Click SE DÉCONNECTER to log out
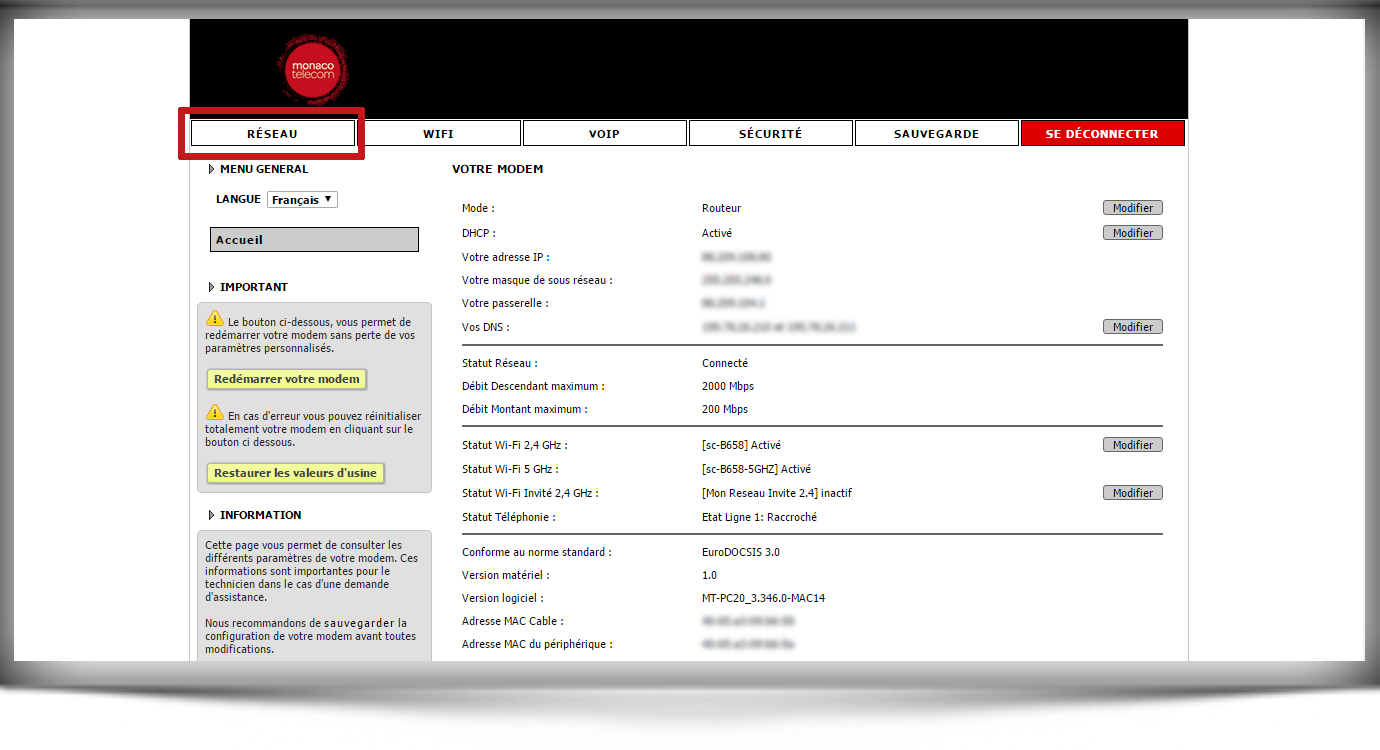1380x750 pixels. (x=1102, y=133)
